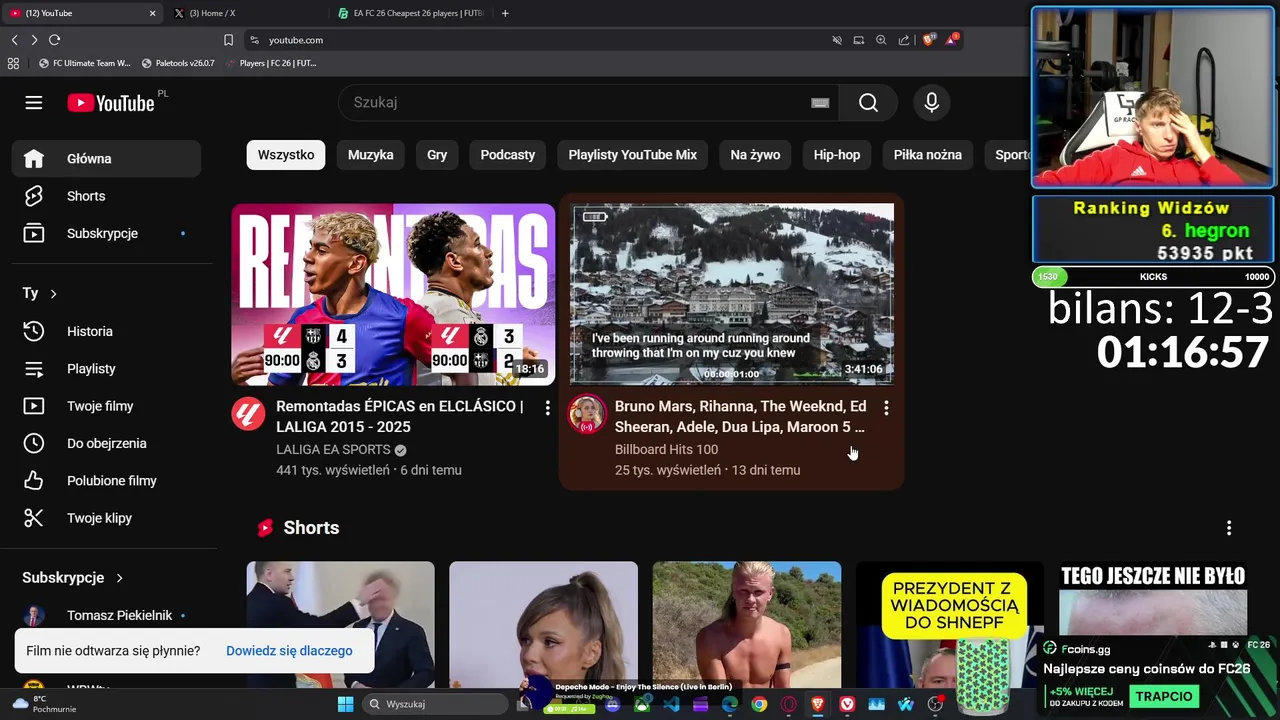This screenshot has height=720, width=1280.
Task: Click the zoom magnifier in the address bar
Action: [x=881, y=40]
